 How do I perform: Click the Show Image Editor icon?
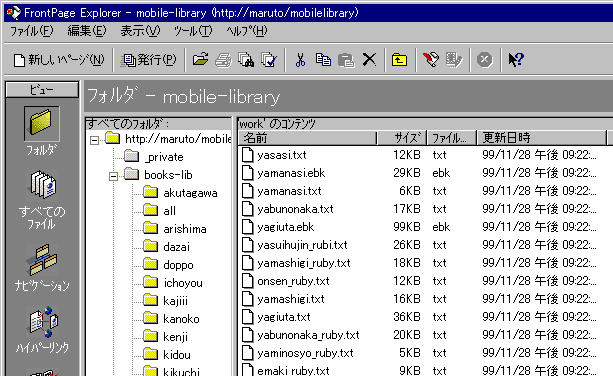coord(454,60)
